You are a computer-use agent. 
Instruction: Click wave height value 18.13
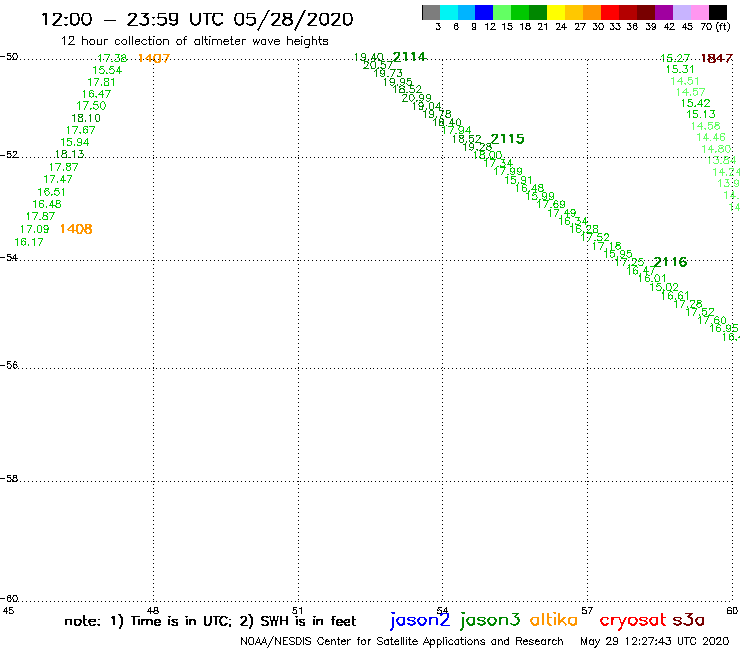coord(69,154)
